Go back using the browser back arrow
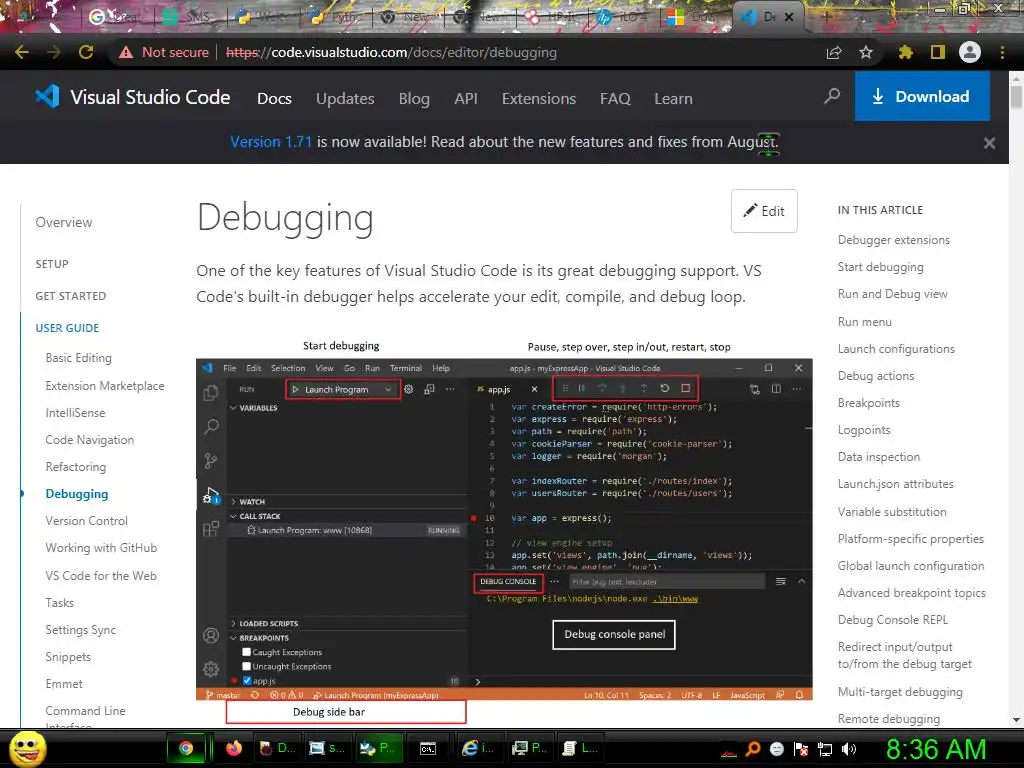Screen dimensions: 1024x768 [22, 52]
